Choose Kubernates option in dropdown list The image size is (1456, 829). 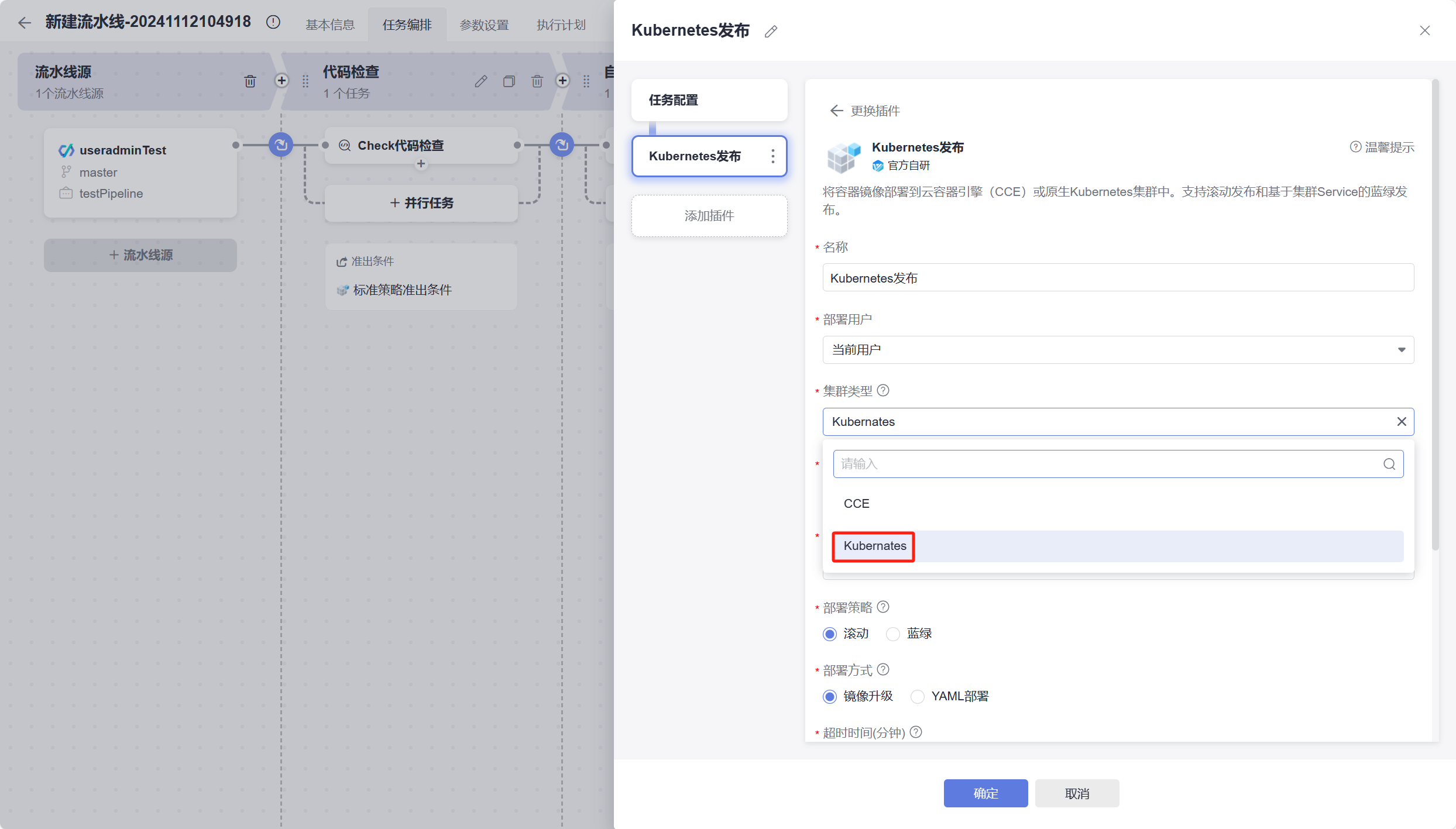(874, 545)
